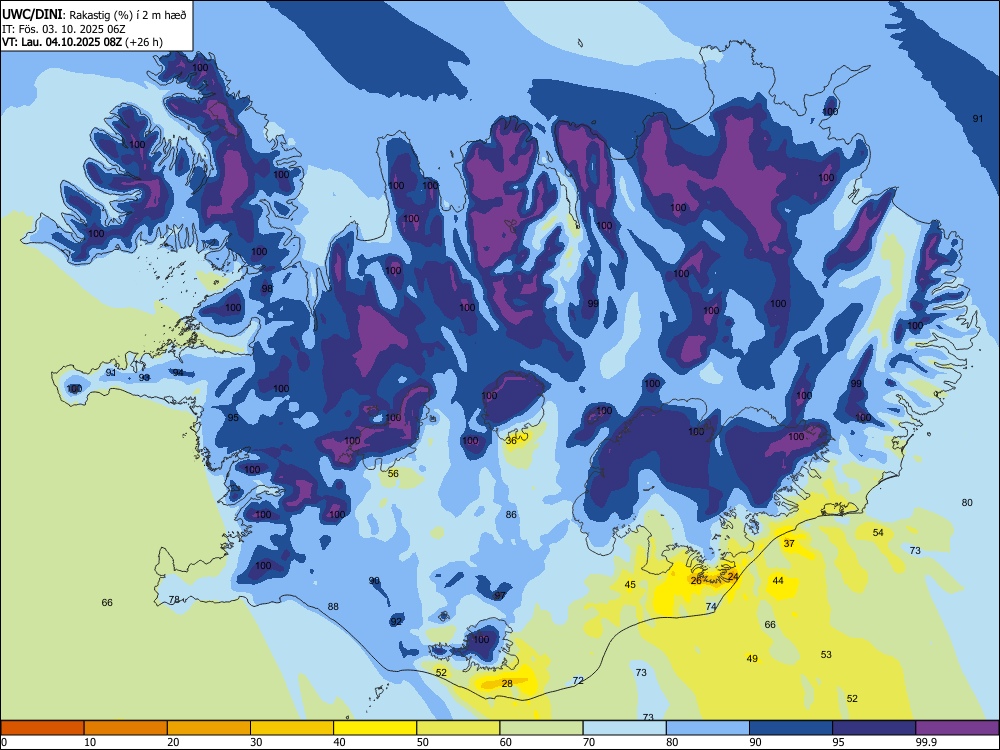Select the map value 26 in the orange spot
The image size is (1000, 750).
(x=696, y=581)
